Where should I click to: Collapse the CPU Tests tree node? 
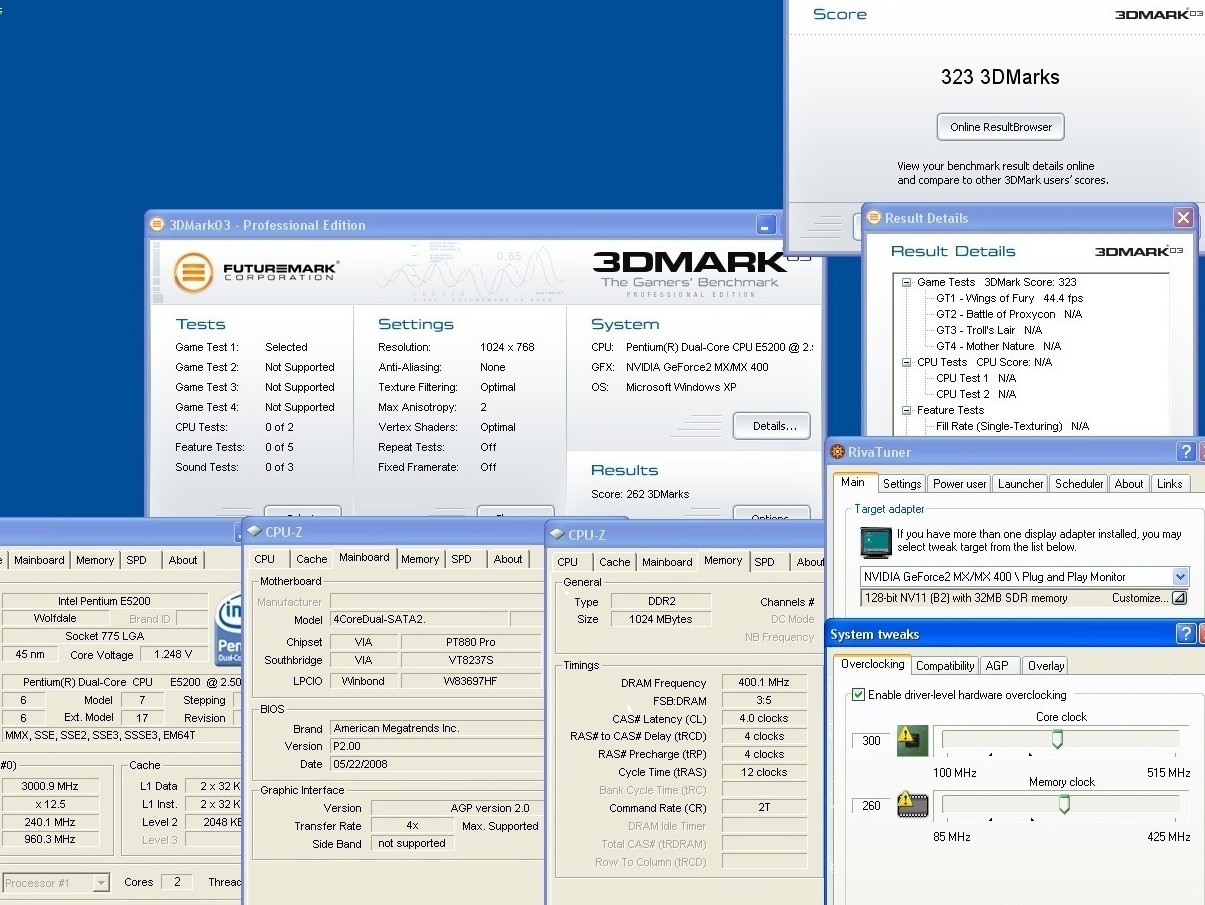907,362
